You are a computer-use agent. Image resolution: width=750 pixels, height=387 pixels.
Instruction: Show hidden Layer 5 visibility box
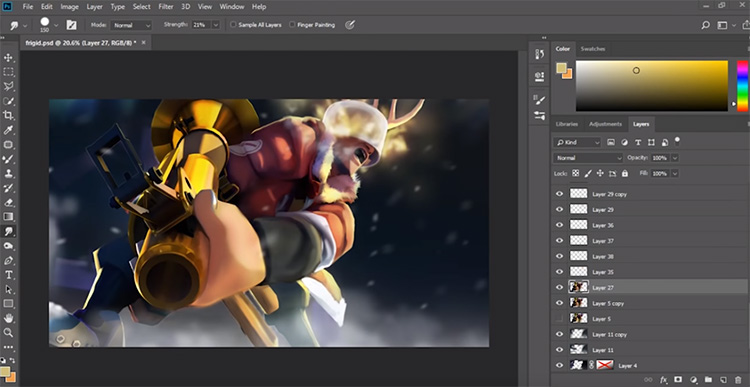(x=559, y=319)
